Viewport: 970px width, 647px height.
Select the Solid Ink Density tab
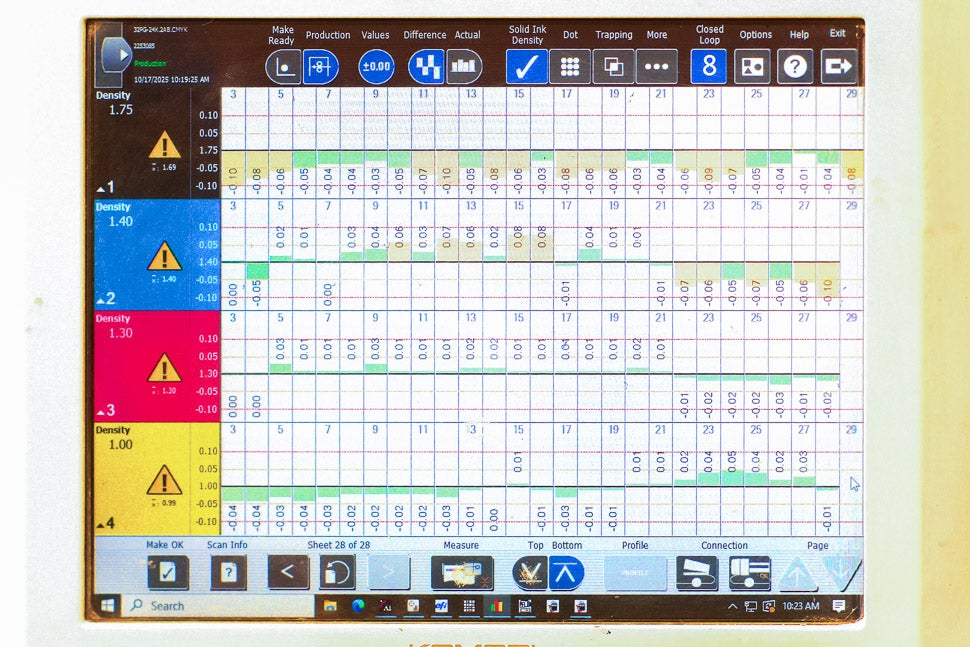point(526,67)
